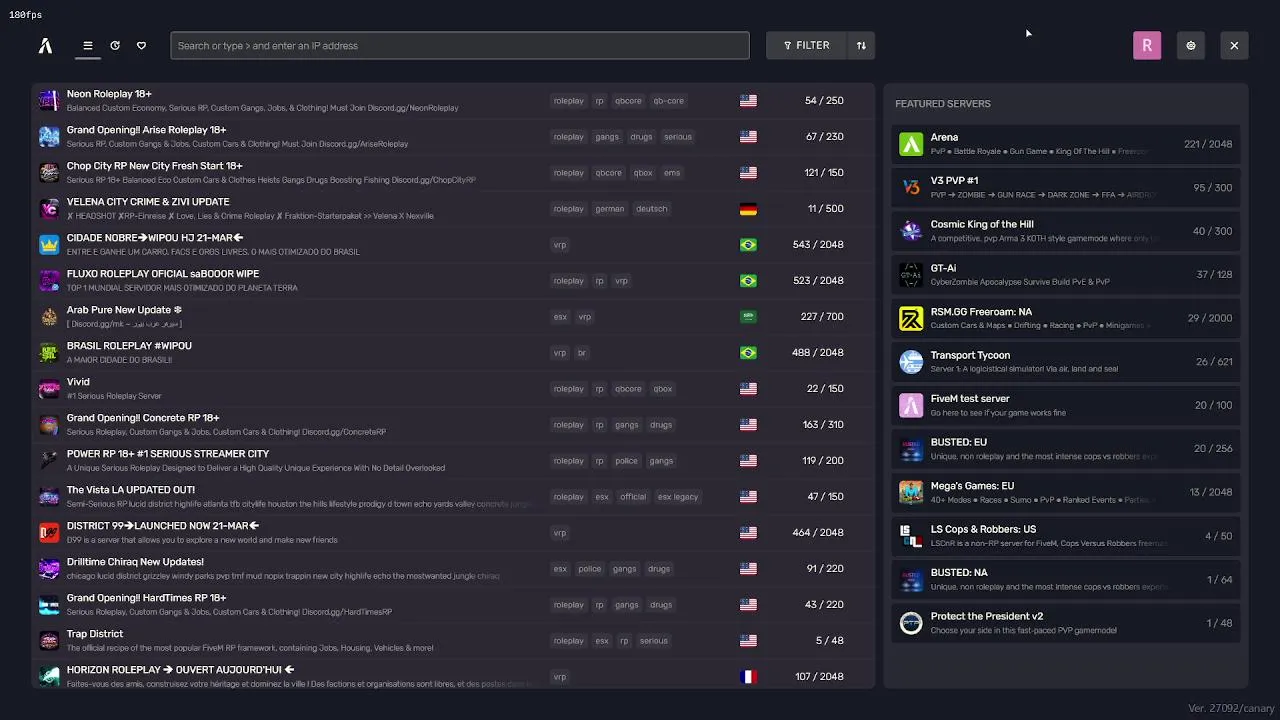Select the official tag on The Vista

coord(632,496)
